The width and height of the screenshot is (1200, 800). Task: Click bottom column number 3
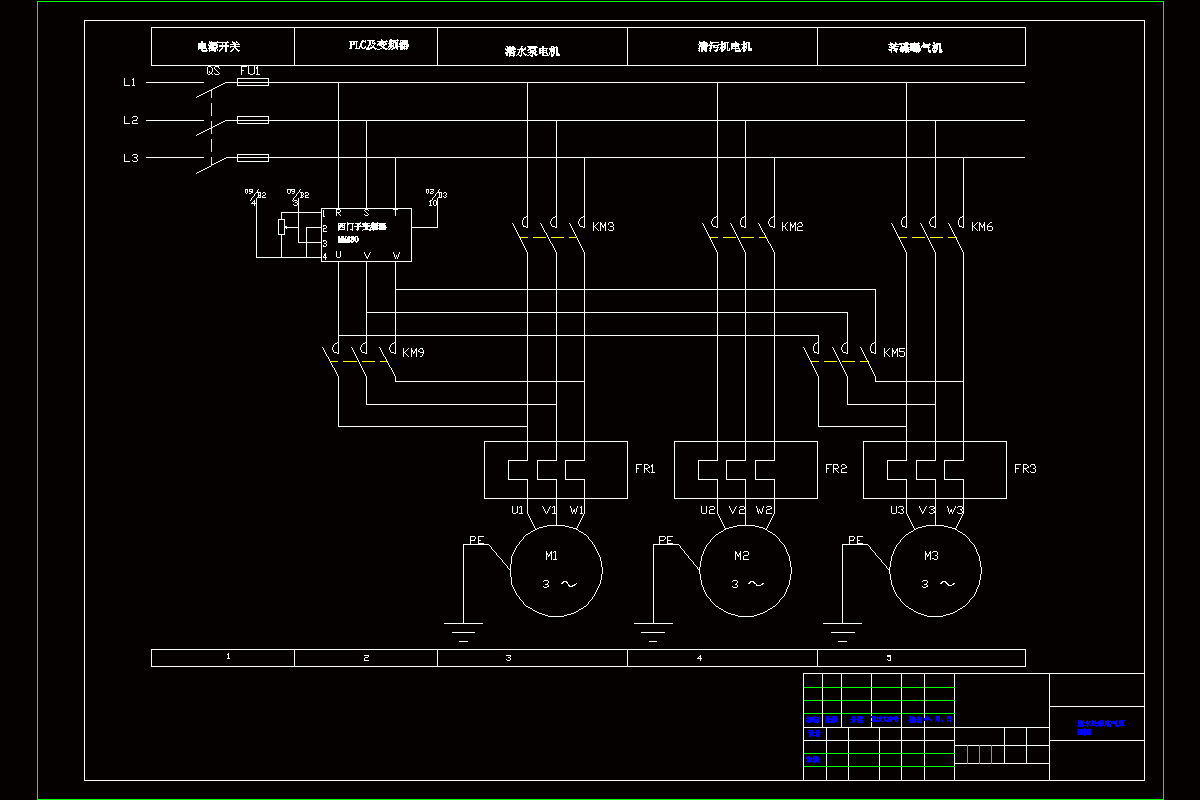tap(508, 657)
